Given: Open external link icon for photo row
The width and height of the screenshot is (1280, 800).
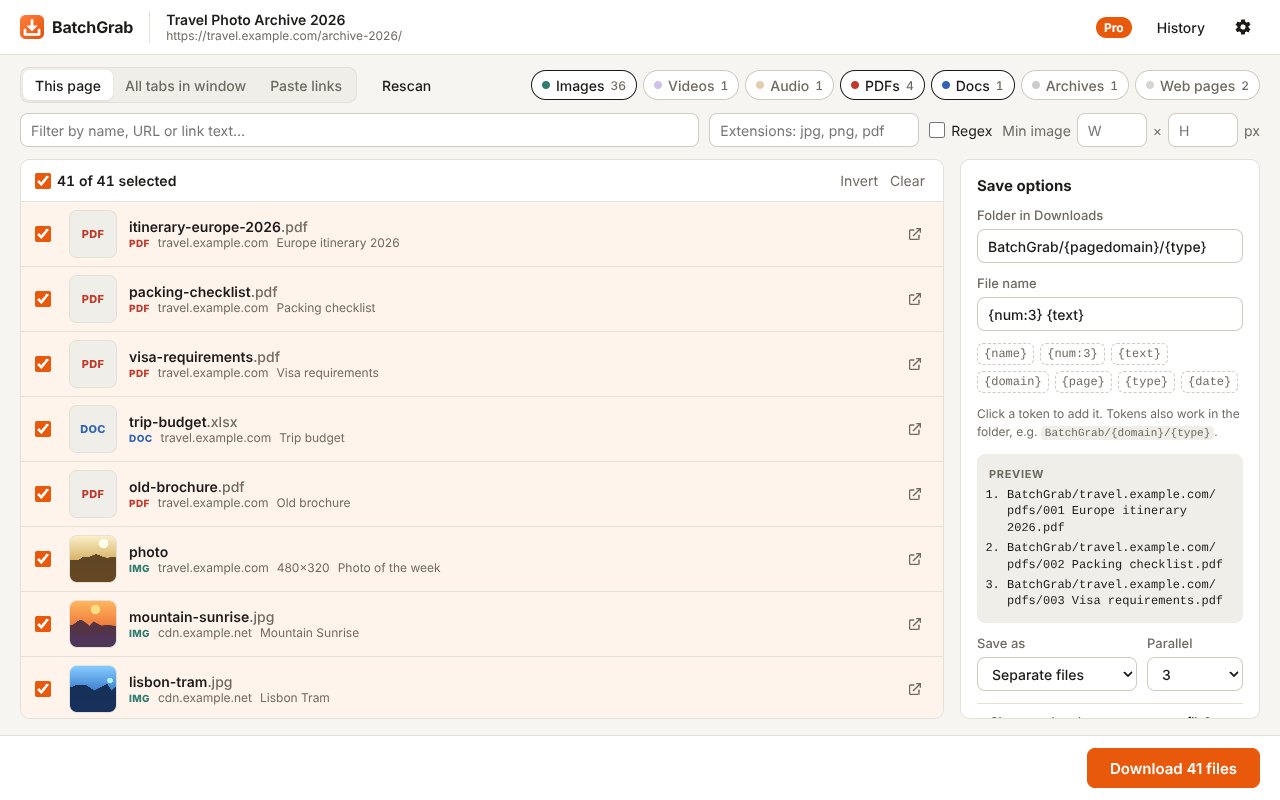Looking at the screenshot, I should tap(914, 559).
